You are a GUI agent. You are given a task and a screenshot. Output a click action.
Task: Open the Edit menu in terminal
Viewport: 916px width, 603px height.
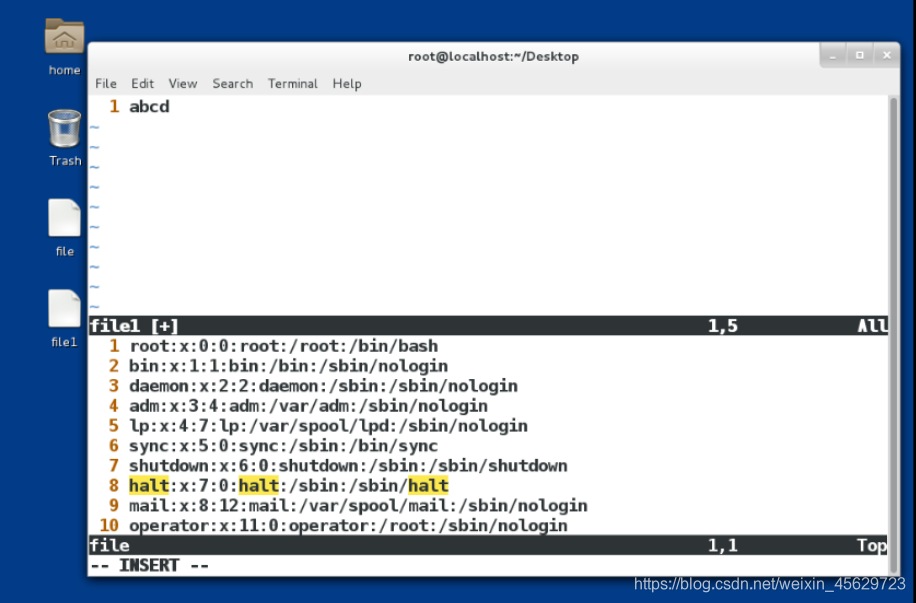143,84
